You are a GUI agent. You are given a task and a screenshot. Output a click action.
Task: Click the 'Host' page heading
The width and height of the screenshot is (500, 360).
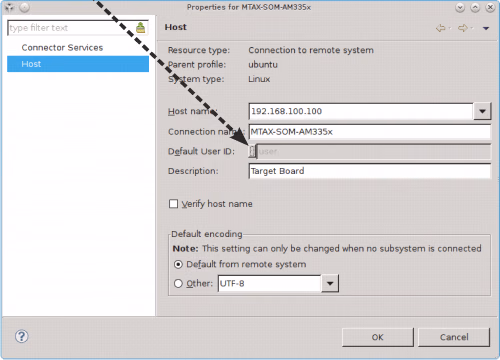click(176, 27)
